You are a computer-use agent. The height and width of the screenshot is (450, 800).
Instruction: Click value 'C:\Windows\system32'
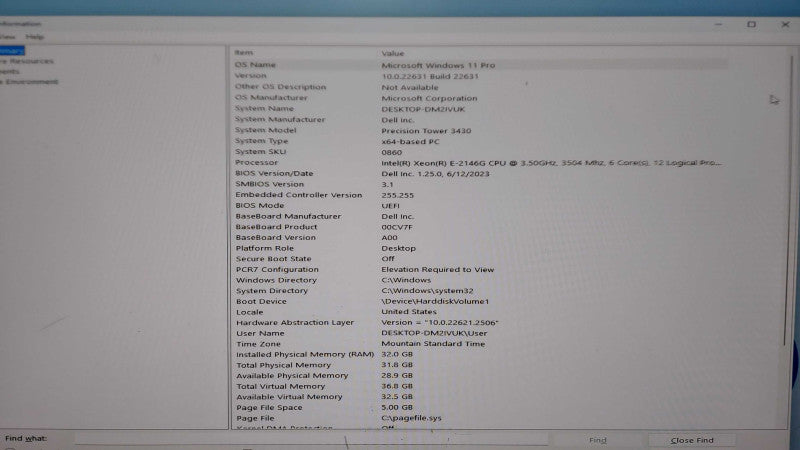[428, 290]
